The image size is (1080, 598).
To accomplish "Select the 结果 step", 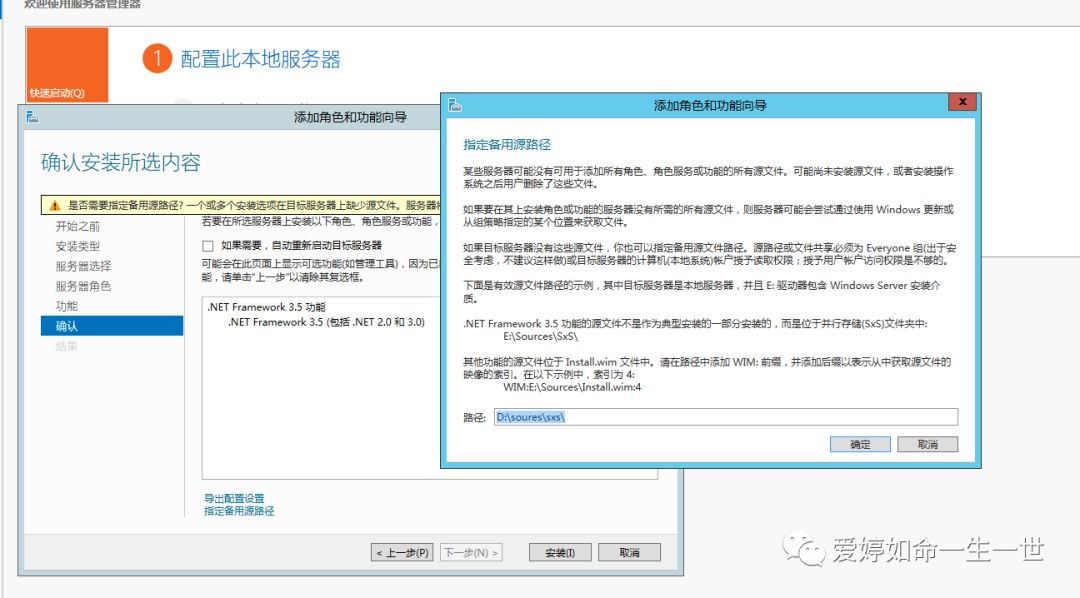I will tap(67, 346).
